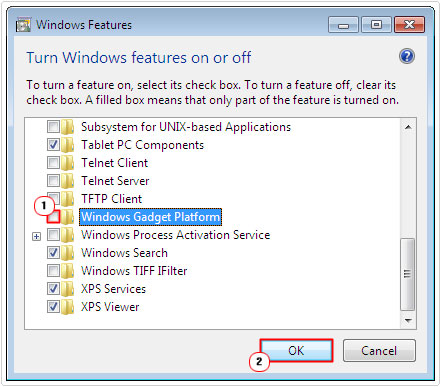441x387 pixels.
Task: Click the Windows Features title bar icon
Action: [x=23, y=25]
